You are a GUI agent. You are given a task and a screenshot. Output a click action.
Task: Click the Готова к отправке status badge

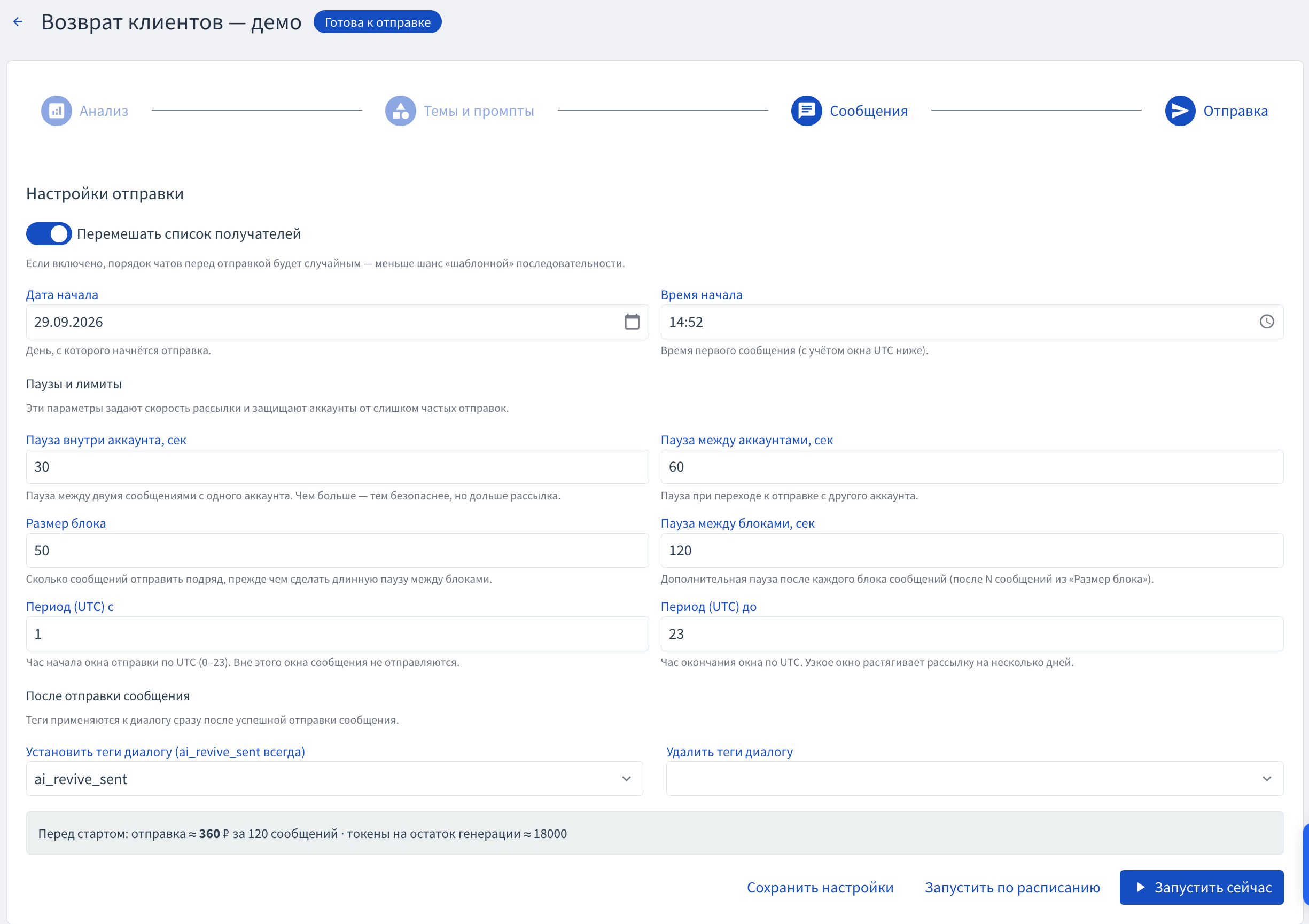pyautogui.click(x=377, y=22)
